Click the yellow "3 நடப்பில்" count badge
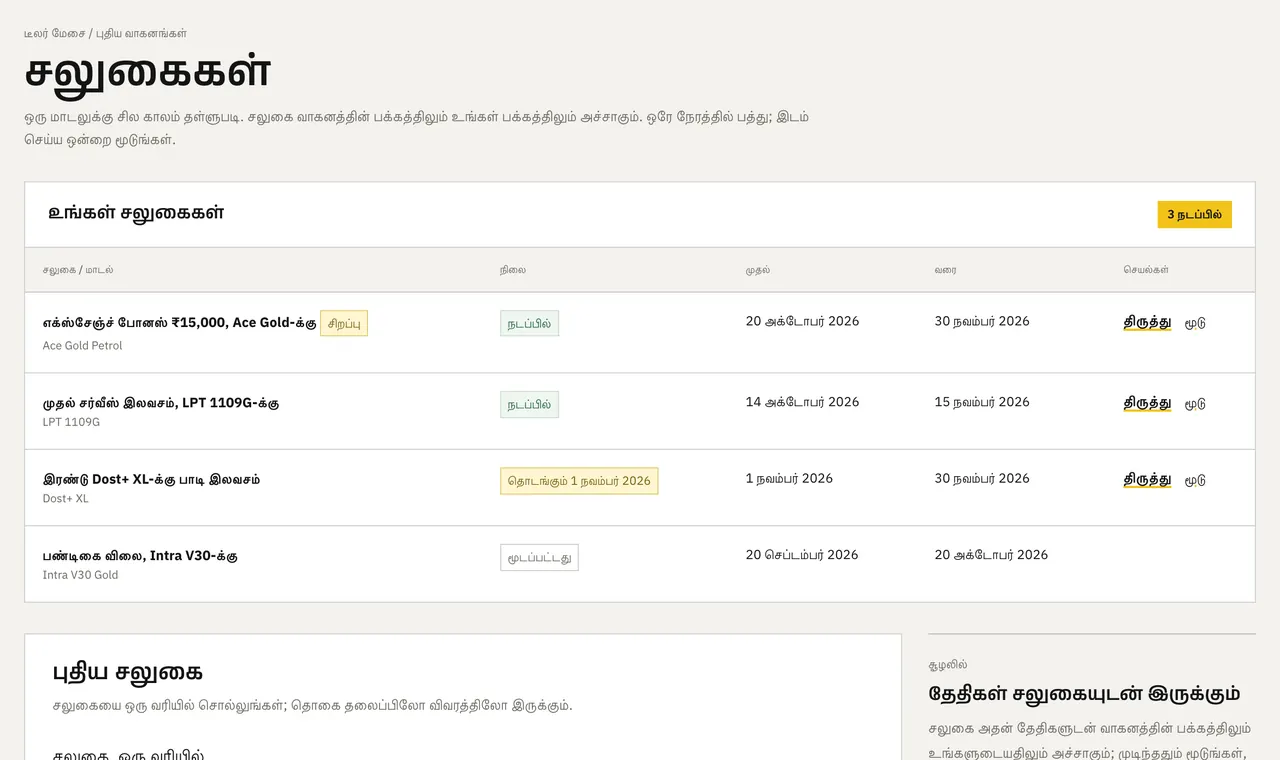1280x760 pixels. [1194, 214]
